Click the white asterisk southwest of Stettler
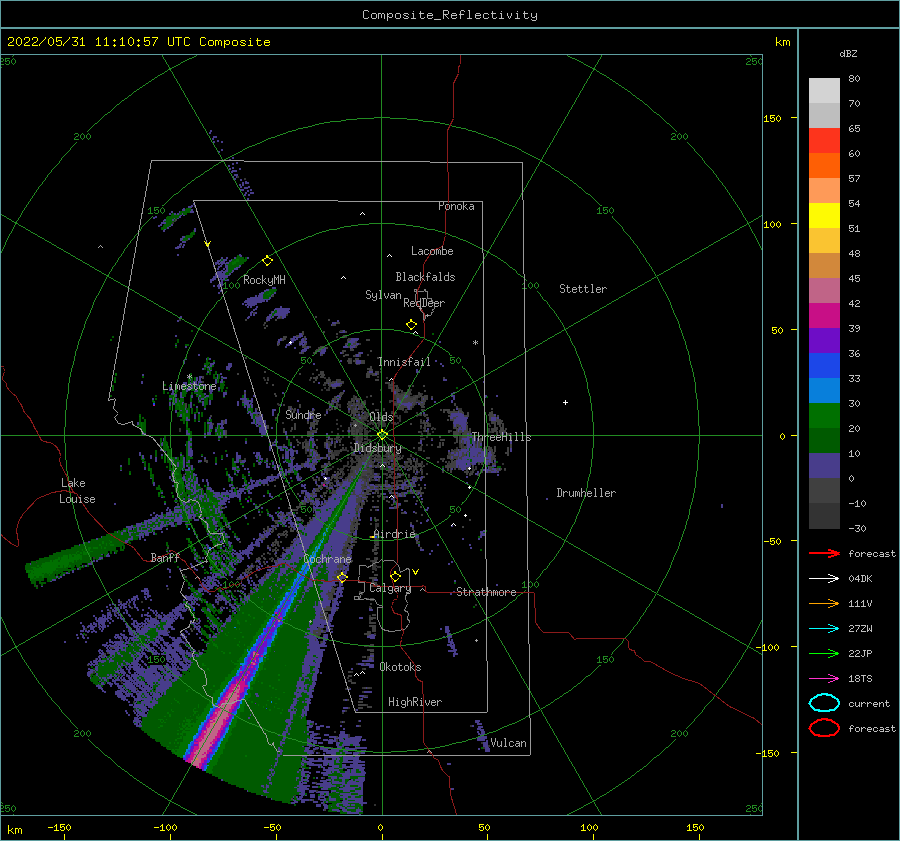The width and height of the screenshot is (900, 841). 475,343
